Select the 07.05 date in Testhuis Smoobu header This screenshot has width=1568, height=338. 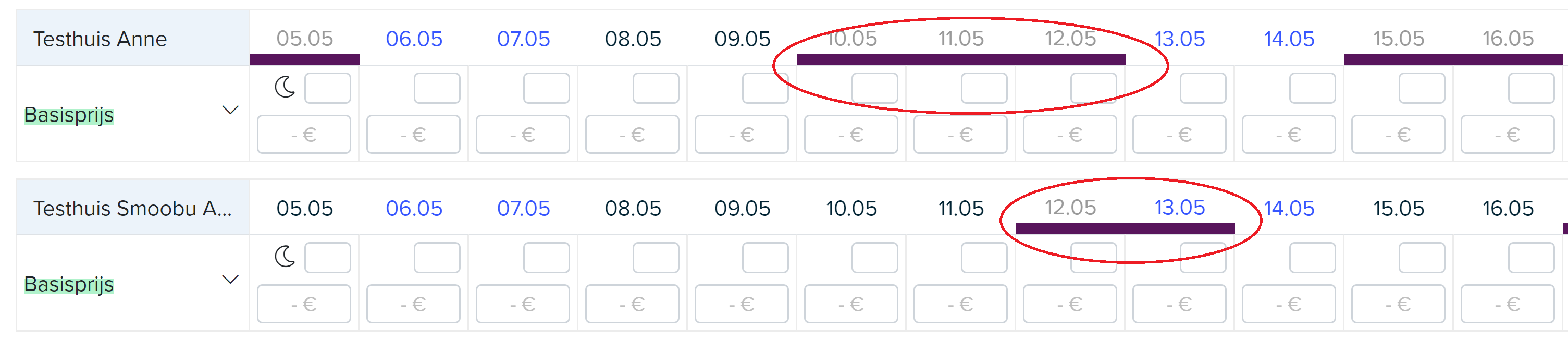pos(524,208)
